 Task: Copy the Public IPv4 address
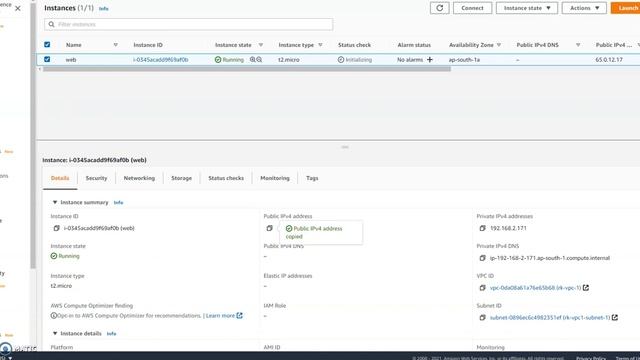tap(269, 228)
